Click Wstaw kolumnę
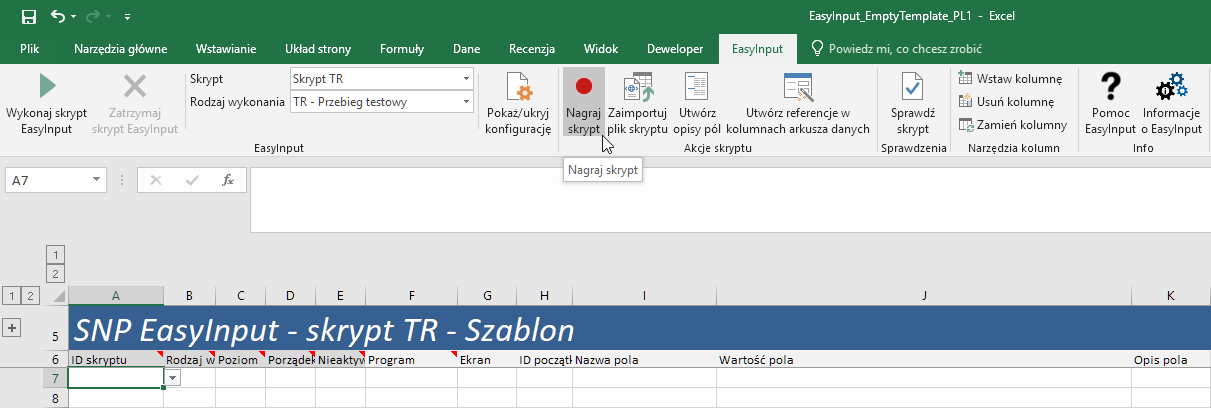Image resolution: width=1211 pixels, height=408 pixels. tap(1010, 79)
